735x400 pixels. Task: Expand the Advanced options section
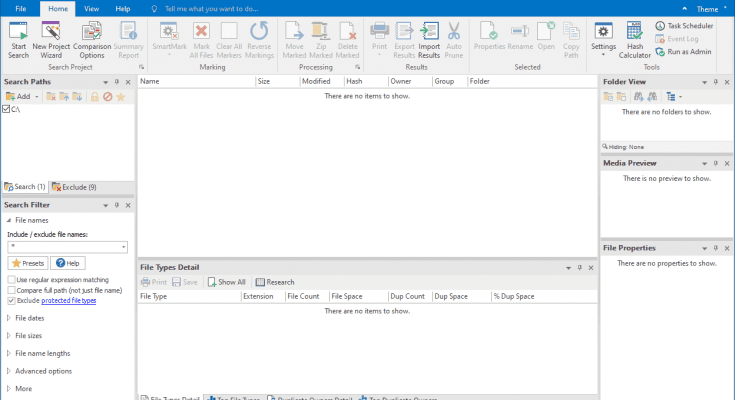[43, 371]
